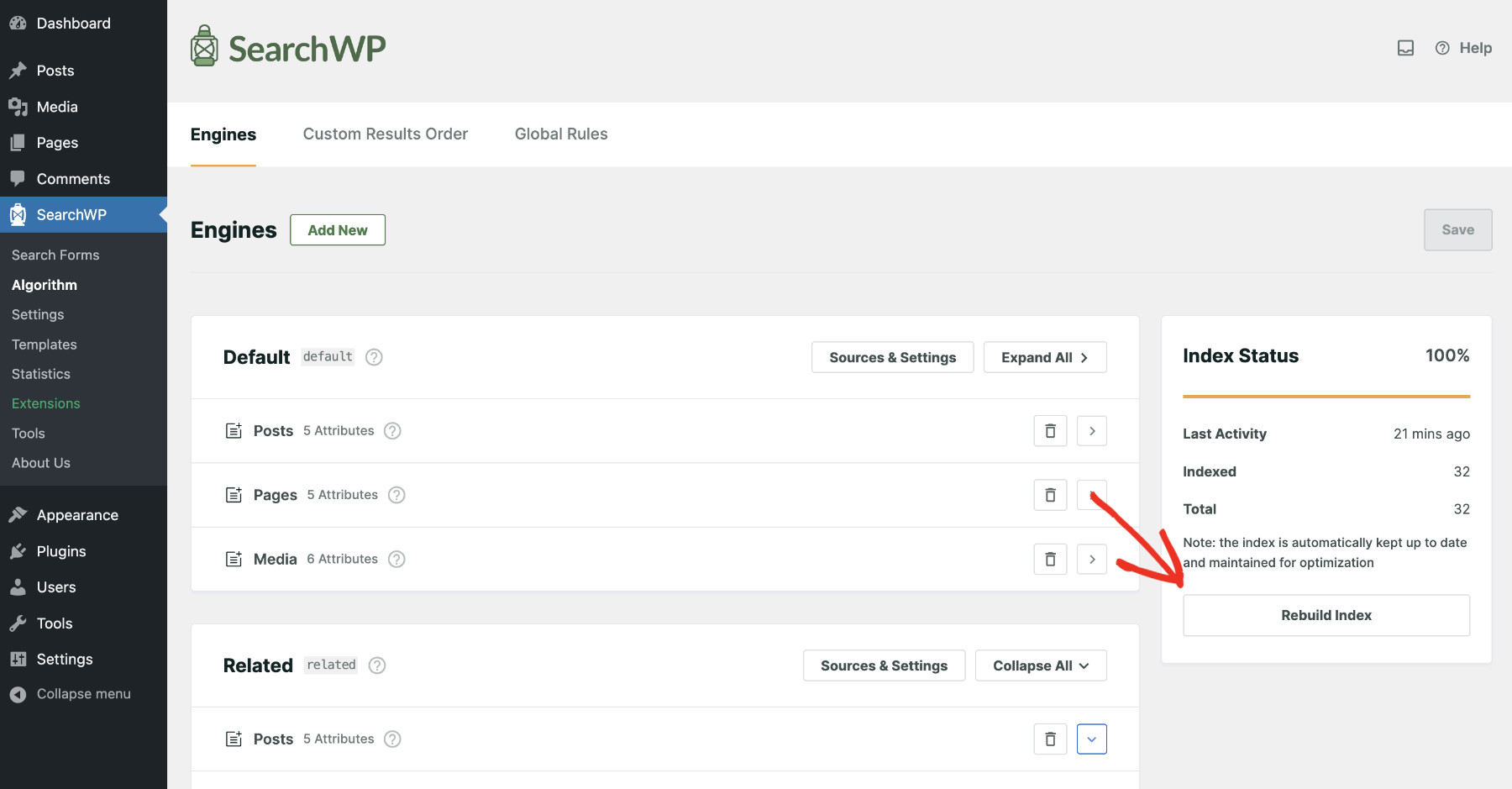
Task: Click the Collapse menu arrow icon
Action: (18, 694)
